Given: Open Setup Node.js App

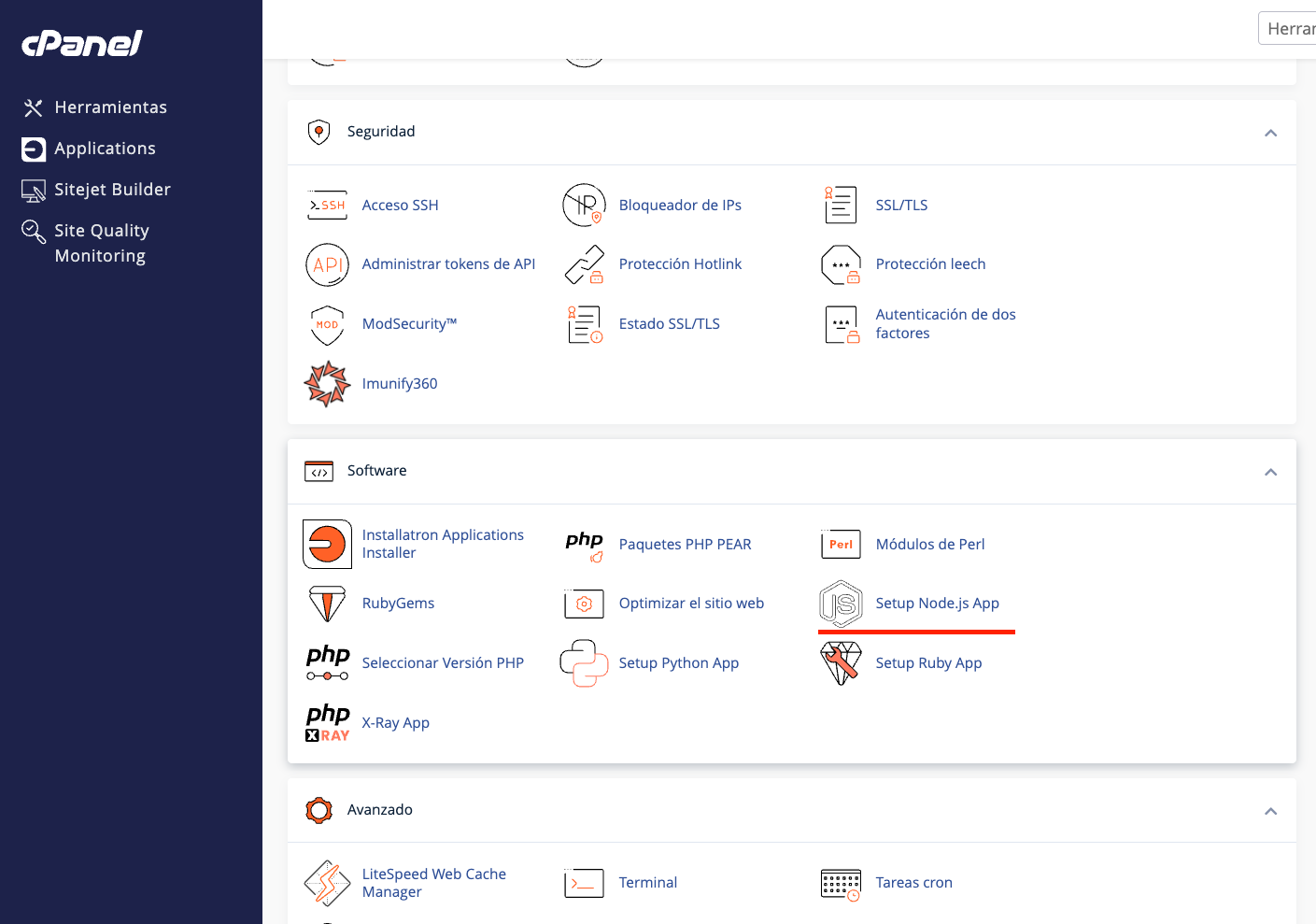Looking at the screenshot, I should pyautogui.click(x=937, y=604).
